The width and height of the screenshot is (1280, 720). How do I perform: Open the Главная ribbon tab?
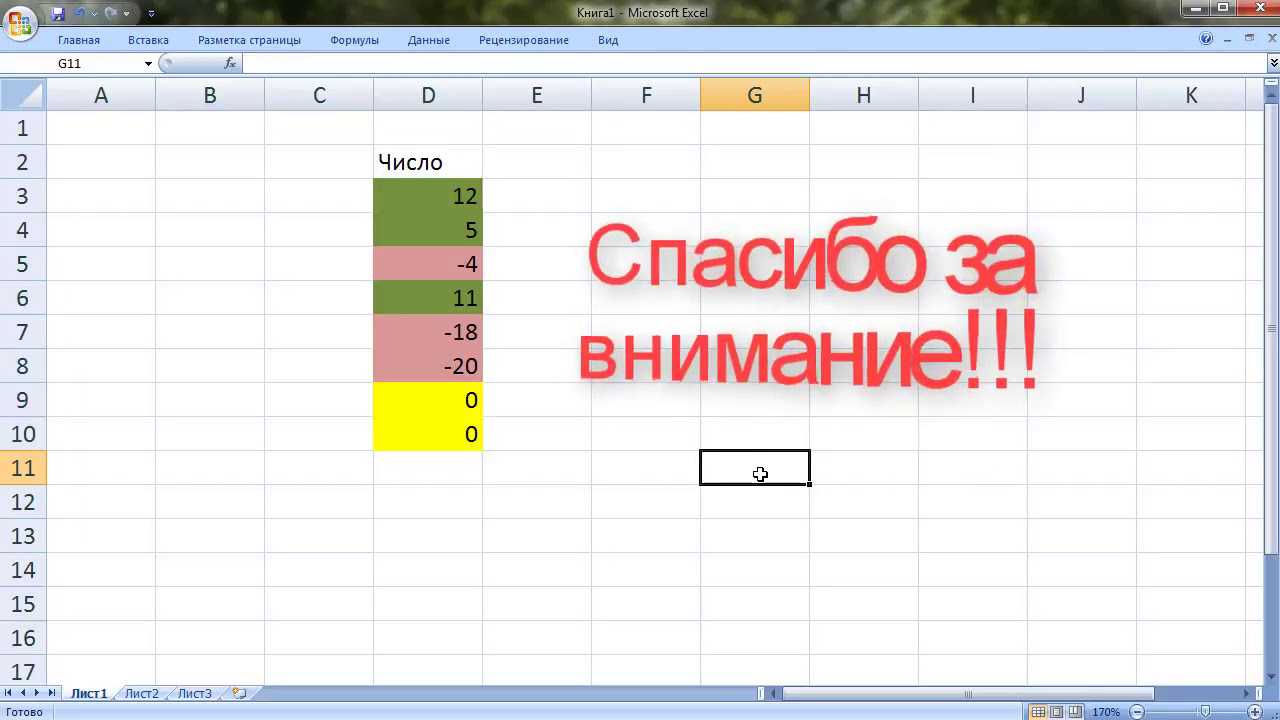79,40
